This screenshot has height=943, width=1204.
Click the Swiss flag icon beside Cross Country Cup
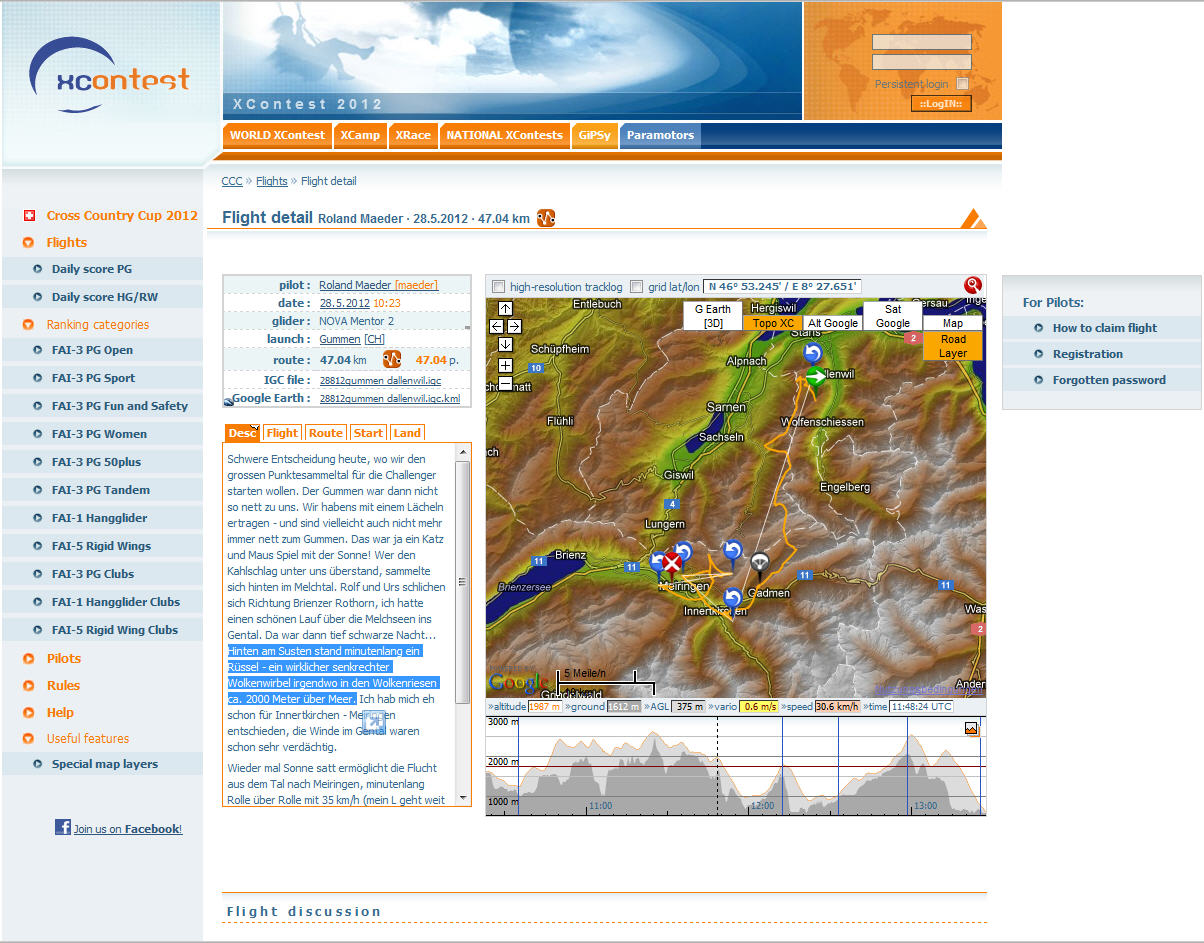[x=29, y=215]
